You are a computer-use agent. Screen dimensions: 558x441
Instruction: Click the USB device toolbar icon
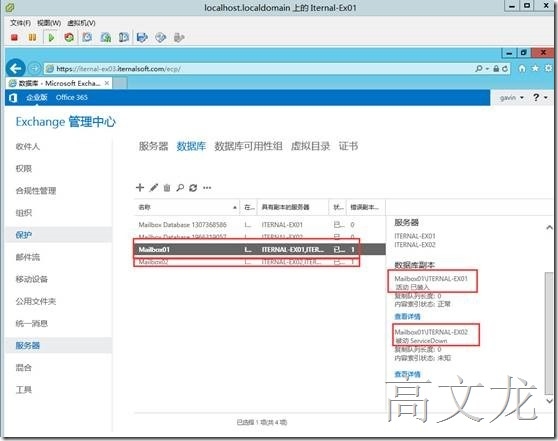[x=179, y=37]
